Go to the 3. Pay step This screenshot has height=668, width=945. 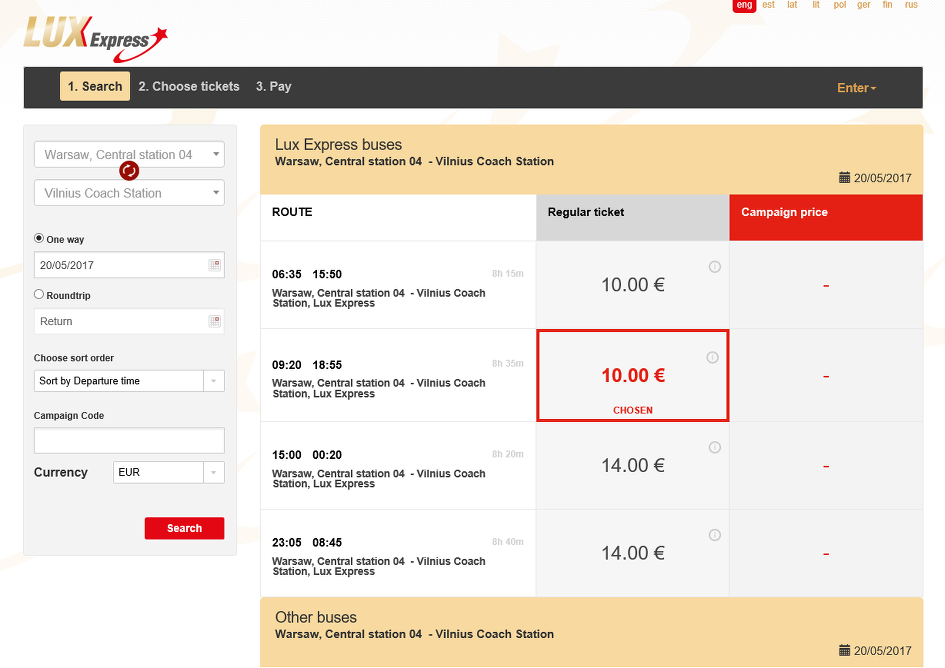click(x=274, y=86)
